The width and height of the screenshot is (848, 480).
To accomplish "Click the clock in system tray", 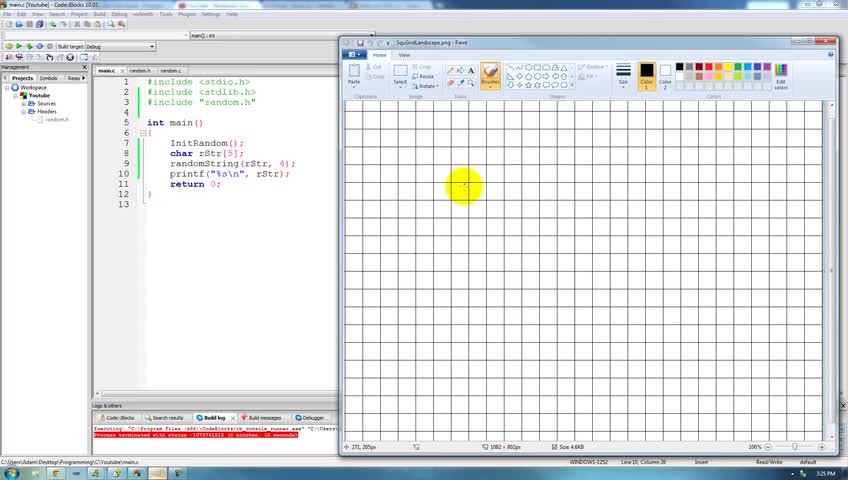I will click(x=825, y=474).
